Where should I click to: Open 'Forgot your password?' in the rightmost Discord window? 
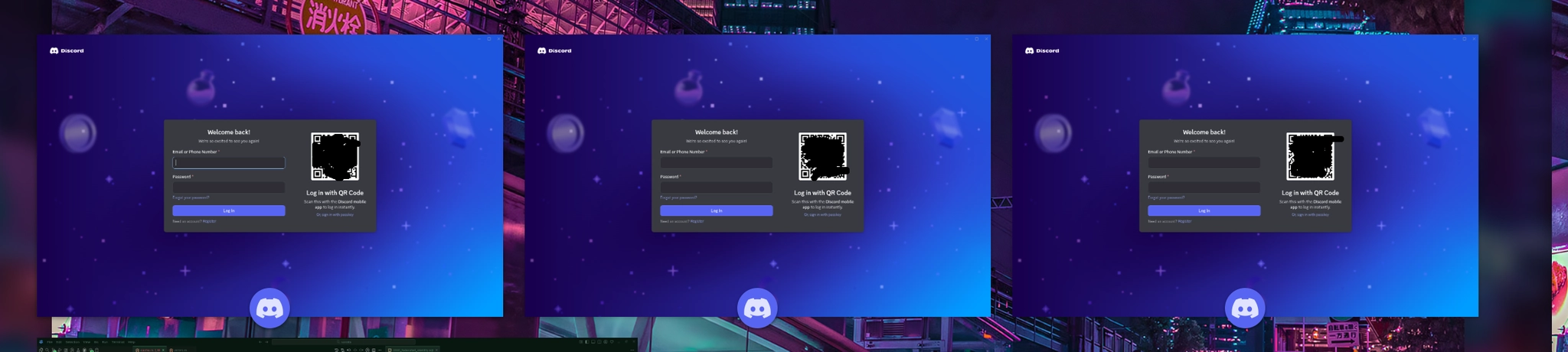pyautogui.click(x=1166, y=197)
